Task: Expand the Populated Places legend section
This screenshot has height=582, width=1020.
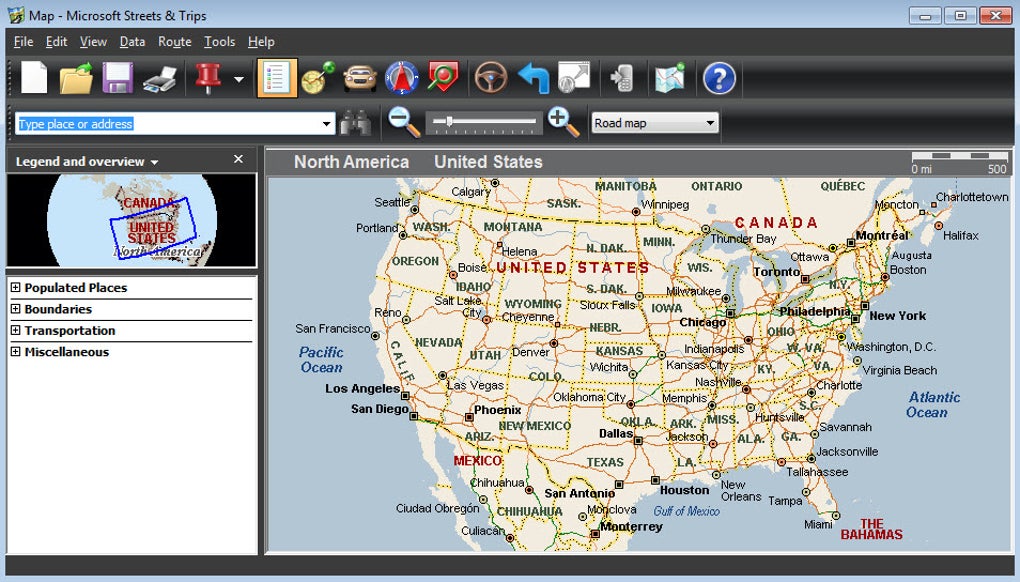Action: (15, 288)
